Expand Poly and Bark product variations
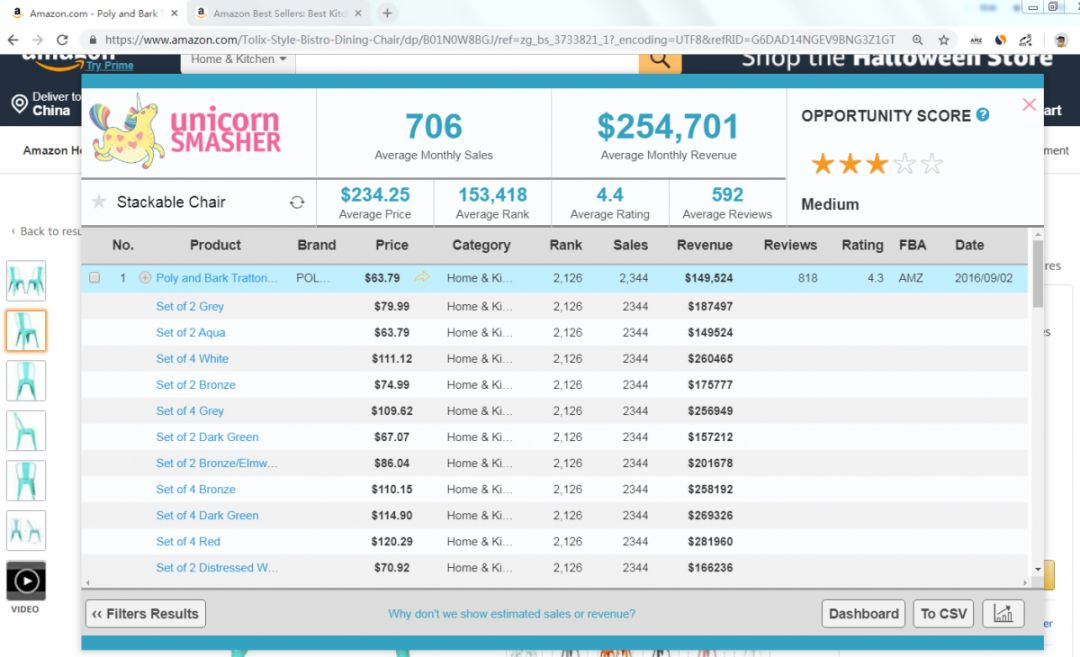1080x657 pixels. [x=145, y=278]
